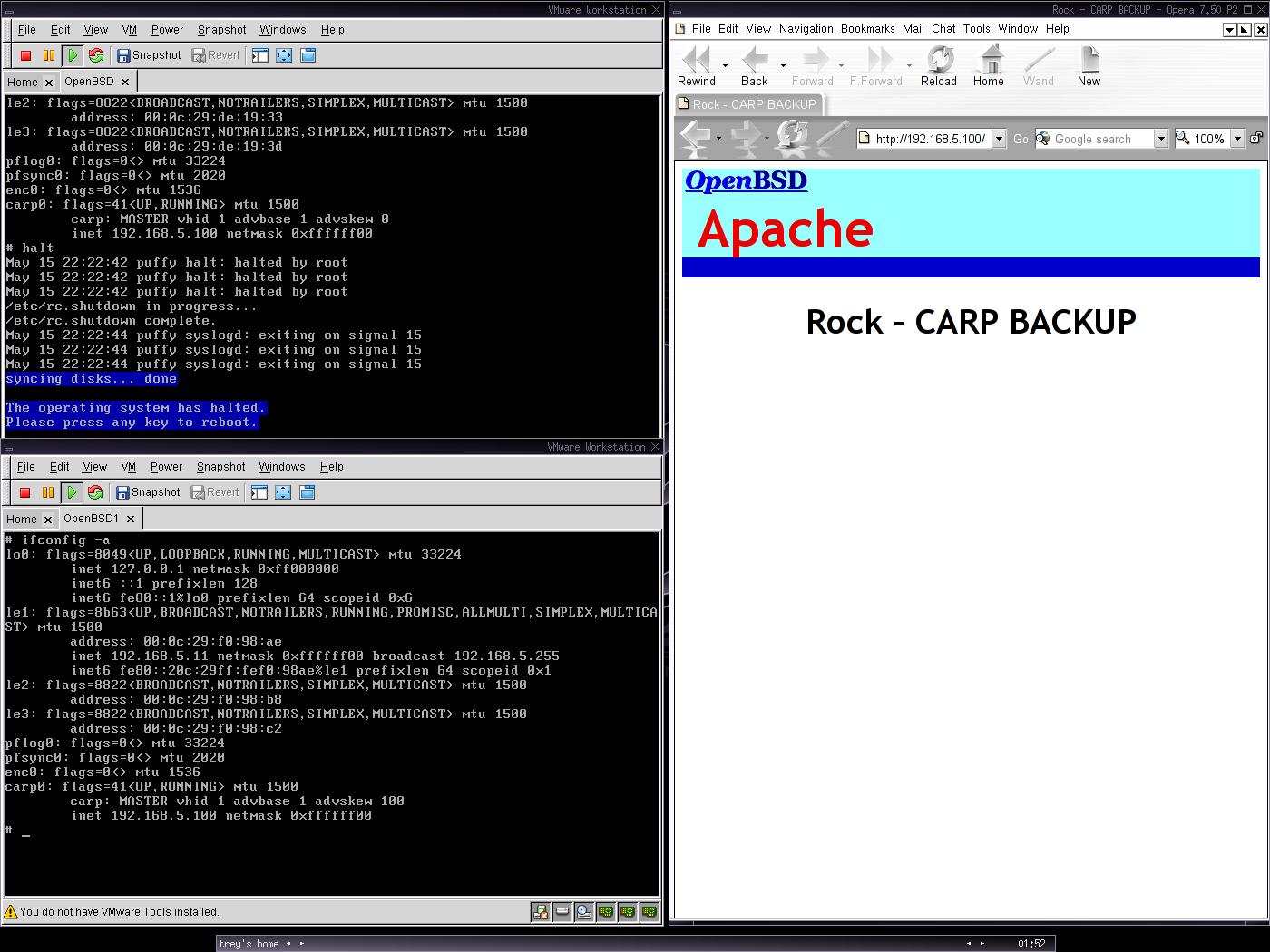Viewport: 1270px width, 952px height.
Task: Click the Wand button in Opera
Action: click(x=1039, y=66)
